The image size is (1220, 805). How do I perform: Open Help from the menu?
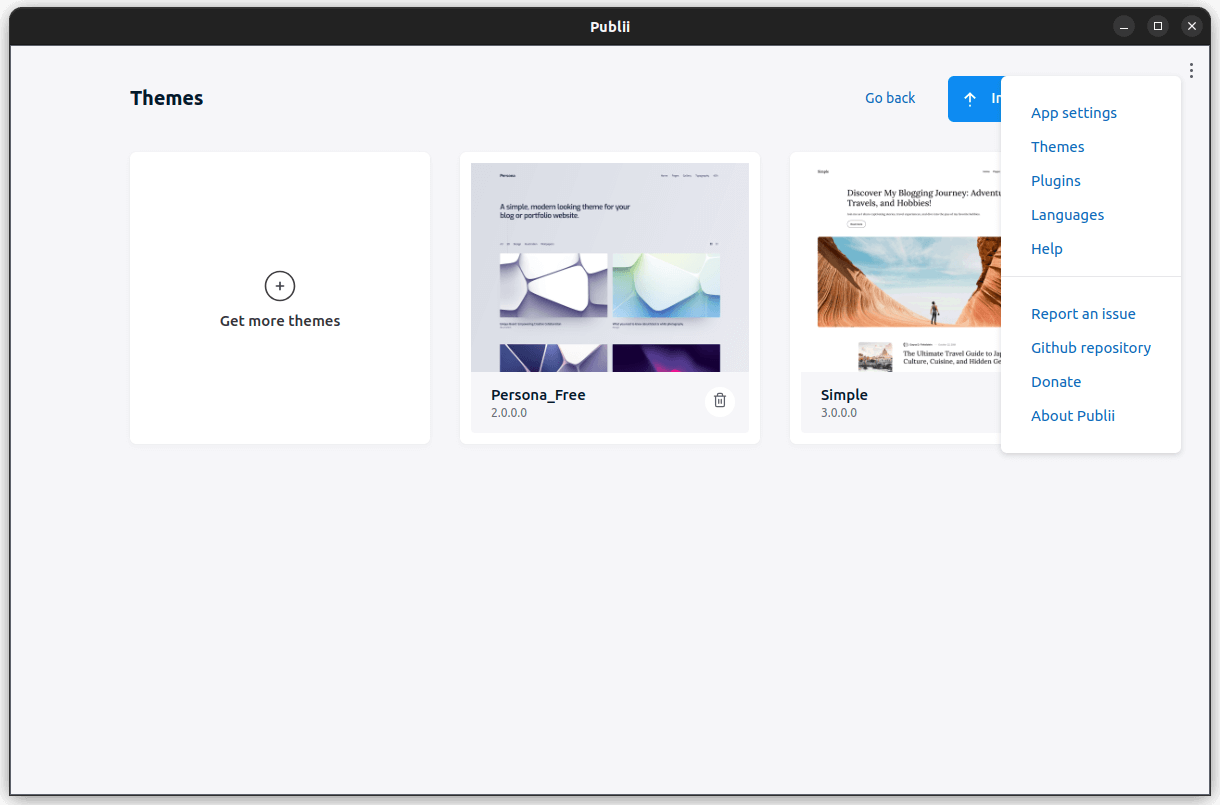[1047, 249]
